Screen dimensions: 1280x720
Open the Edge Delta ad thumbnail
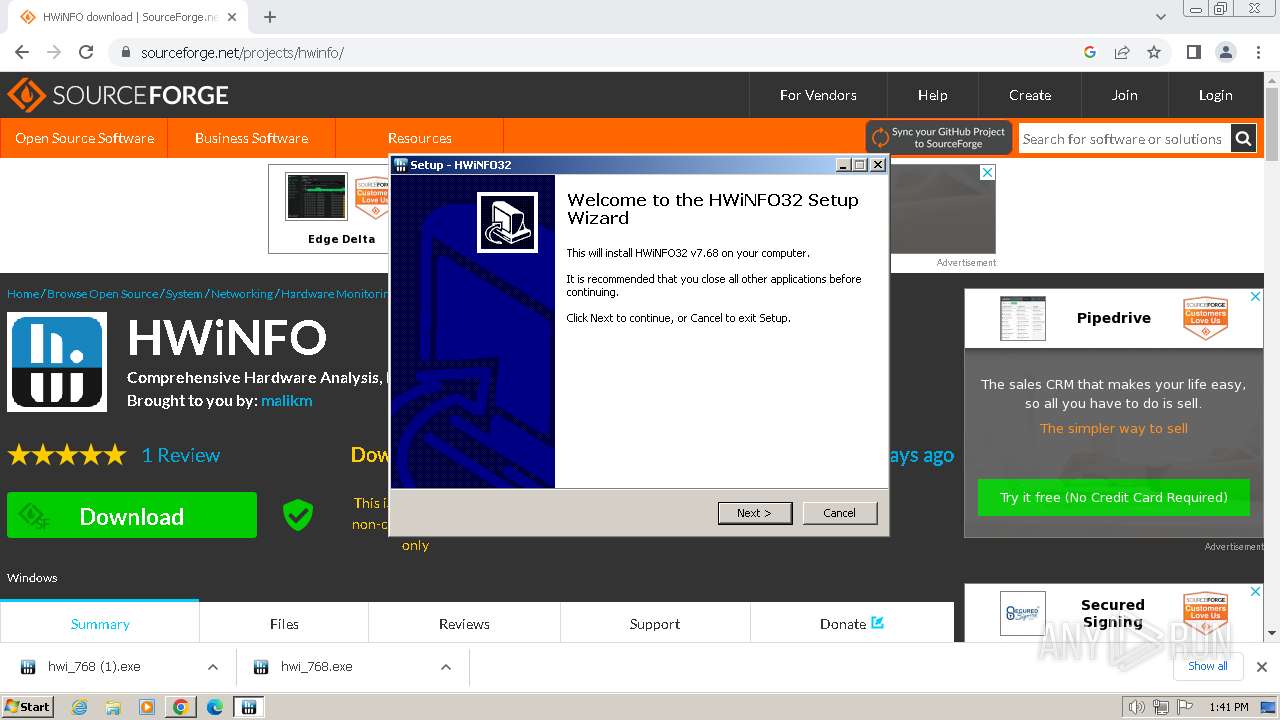(x=316, y=196)
